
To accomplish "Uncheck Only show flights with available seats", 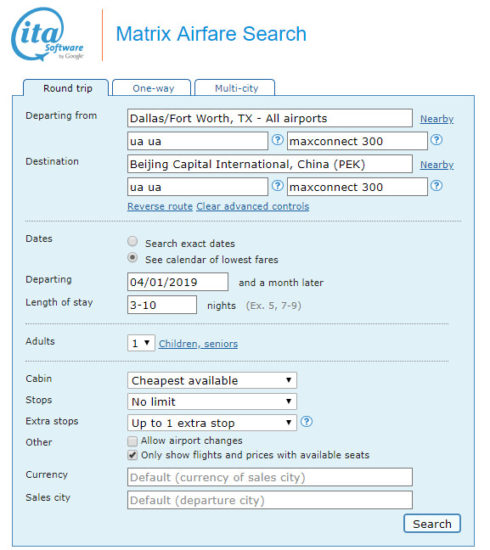I will click(132, 455).
